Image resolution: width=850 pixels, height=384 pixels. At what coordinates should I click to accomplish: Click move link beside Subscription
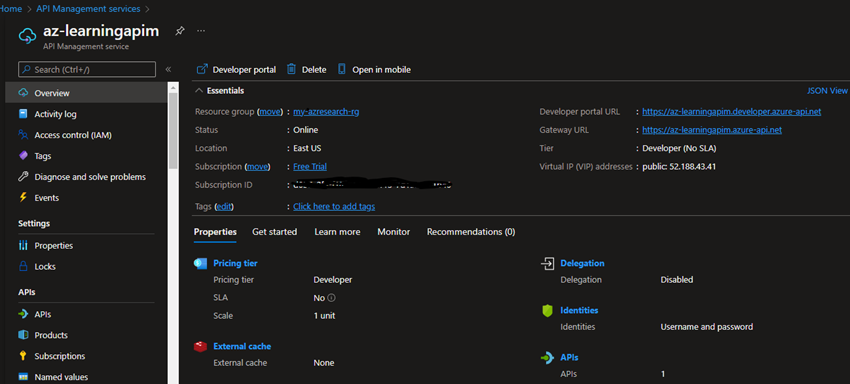coord(257,167)
